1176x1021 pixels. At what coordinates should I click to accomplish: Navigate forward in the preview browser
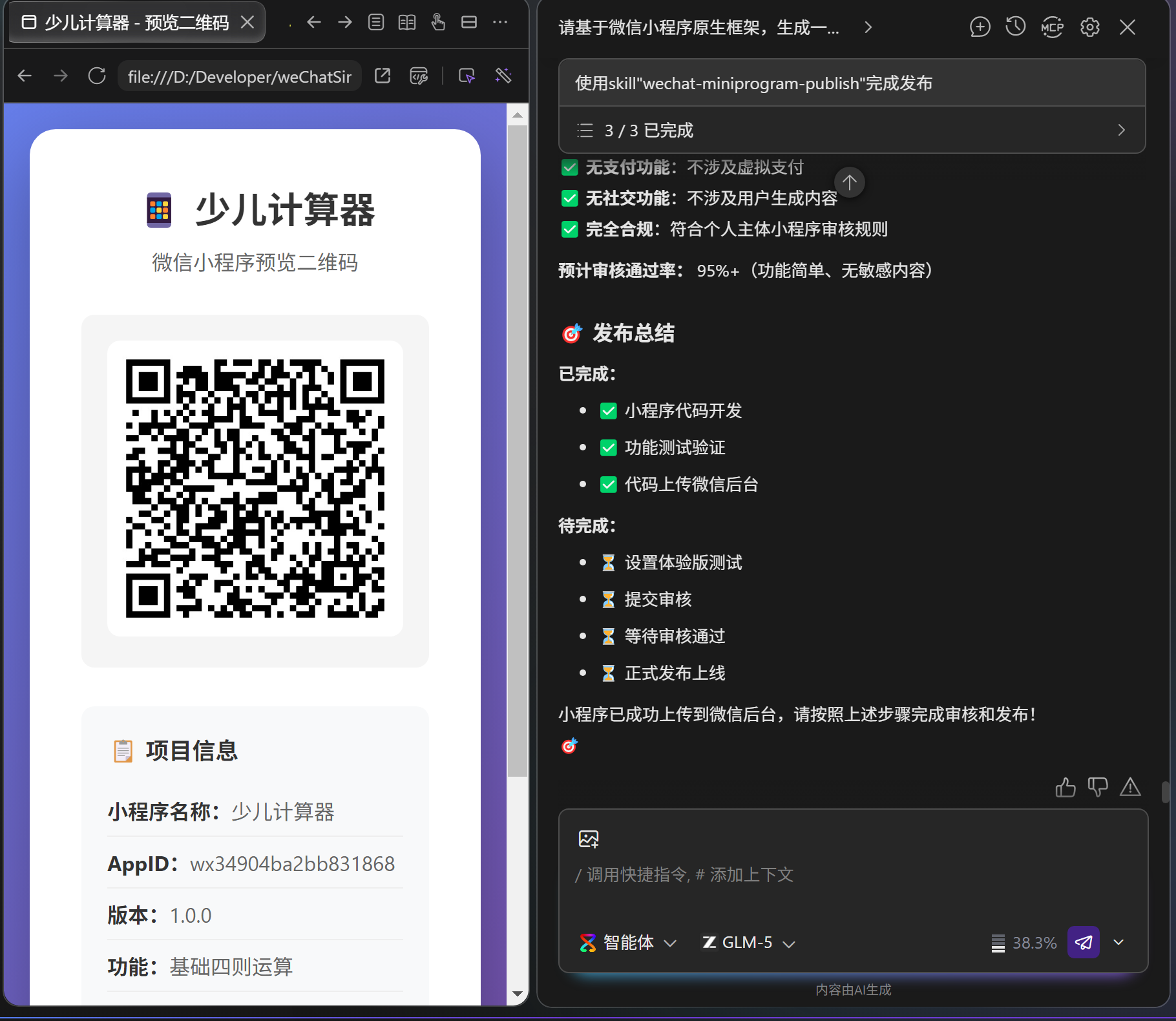tap(61, 76)
